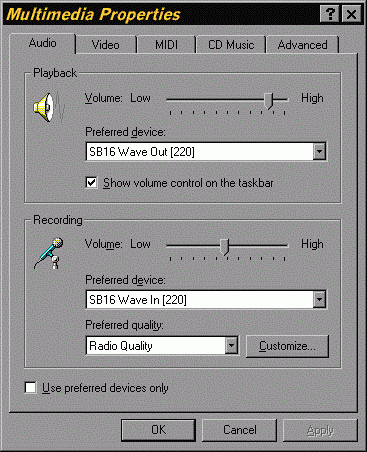The height and width of the screenshot is (452, 367).
Task: Open the Advanced tab
Action: 302,45
